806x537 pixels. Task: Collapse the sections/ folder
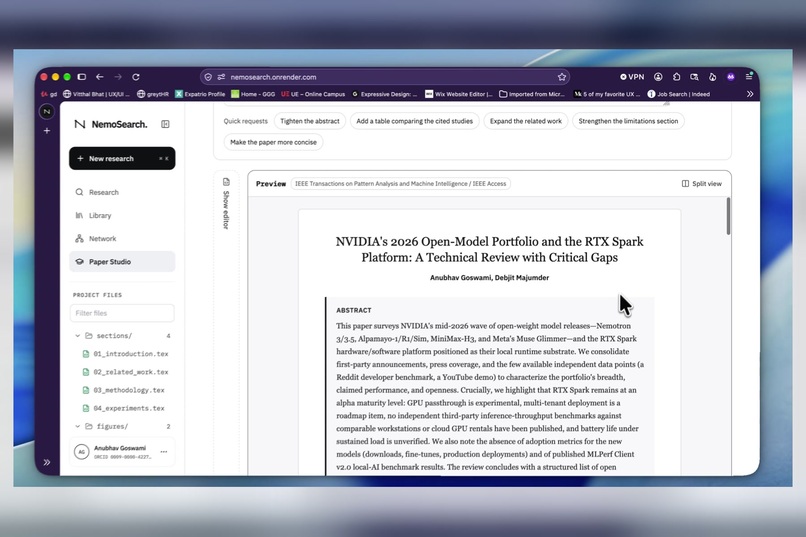pyautogui.click(x=78, y=336)
